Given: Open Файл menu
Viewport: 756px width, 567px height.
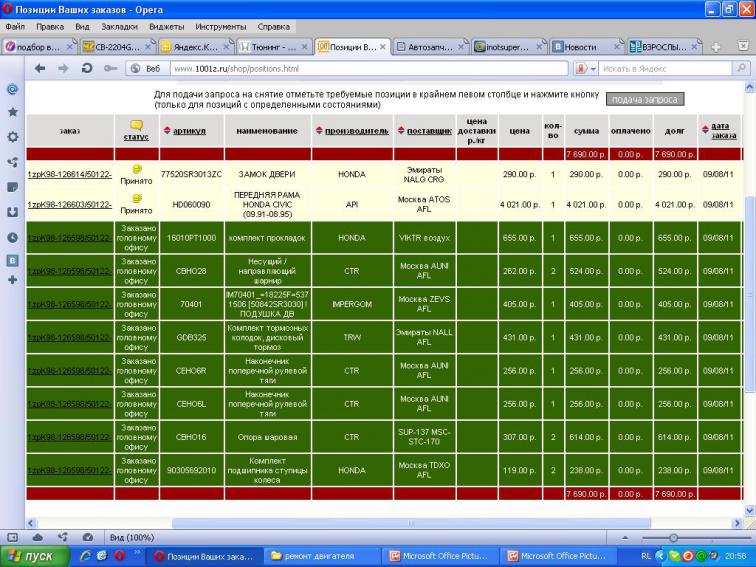Looking at the screenshot, I should (15, 27).
